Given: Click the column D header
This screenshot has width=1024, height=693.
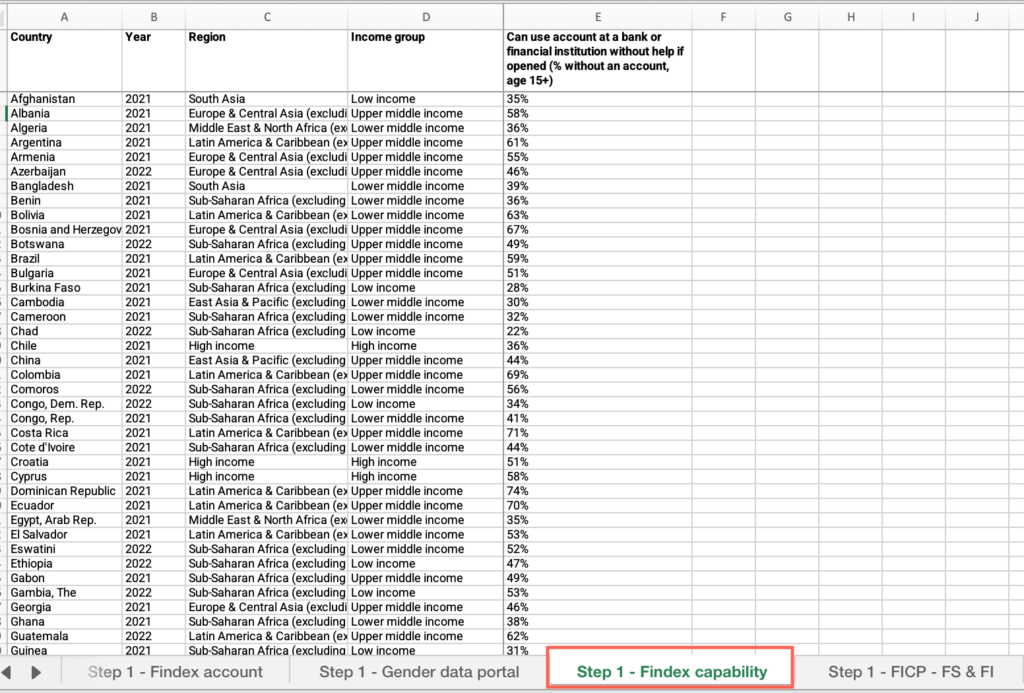Looking at the screenshot, I should click(426, 17).
